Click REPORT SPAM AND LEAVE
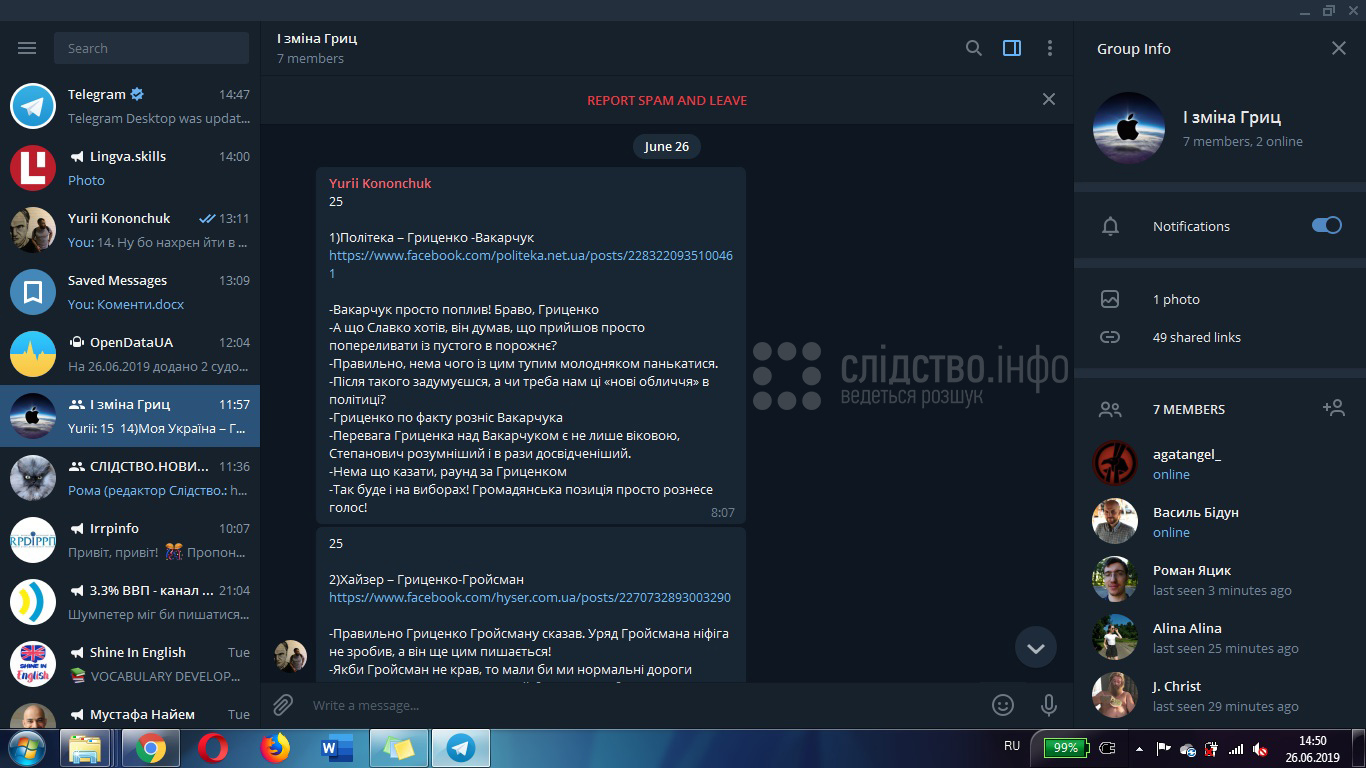The image size is (1366, 768). 667,100
